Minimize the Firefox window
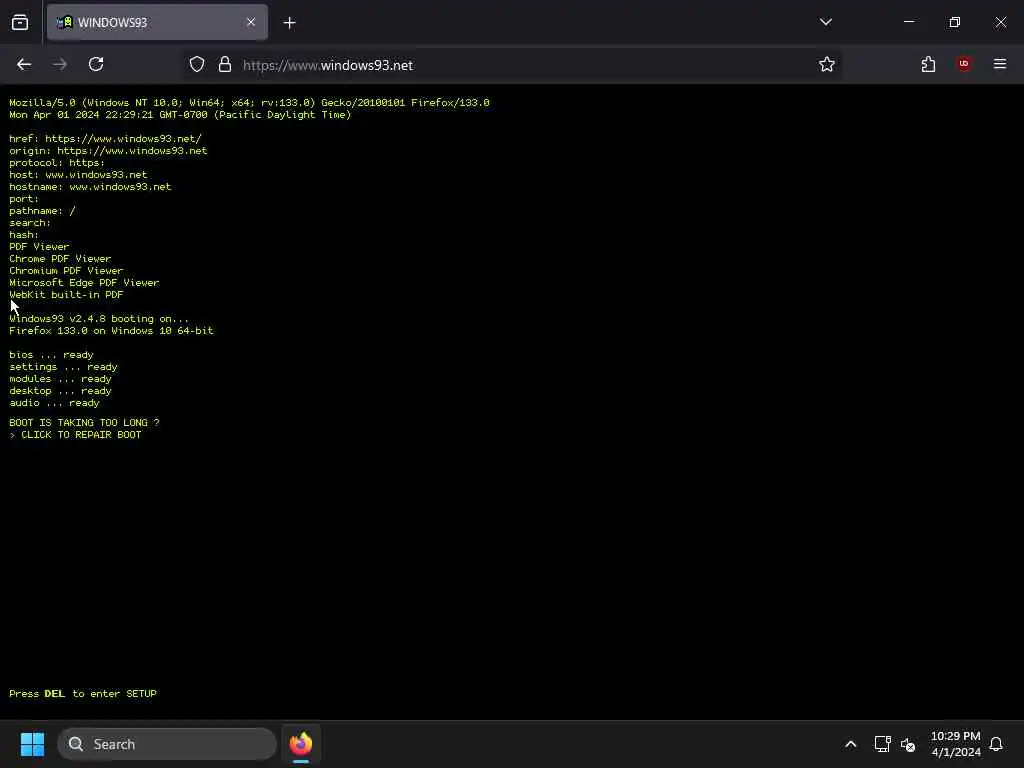The width and height of the screenshot is (1024, 768). [908, 22]
